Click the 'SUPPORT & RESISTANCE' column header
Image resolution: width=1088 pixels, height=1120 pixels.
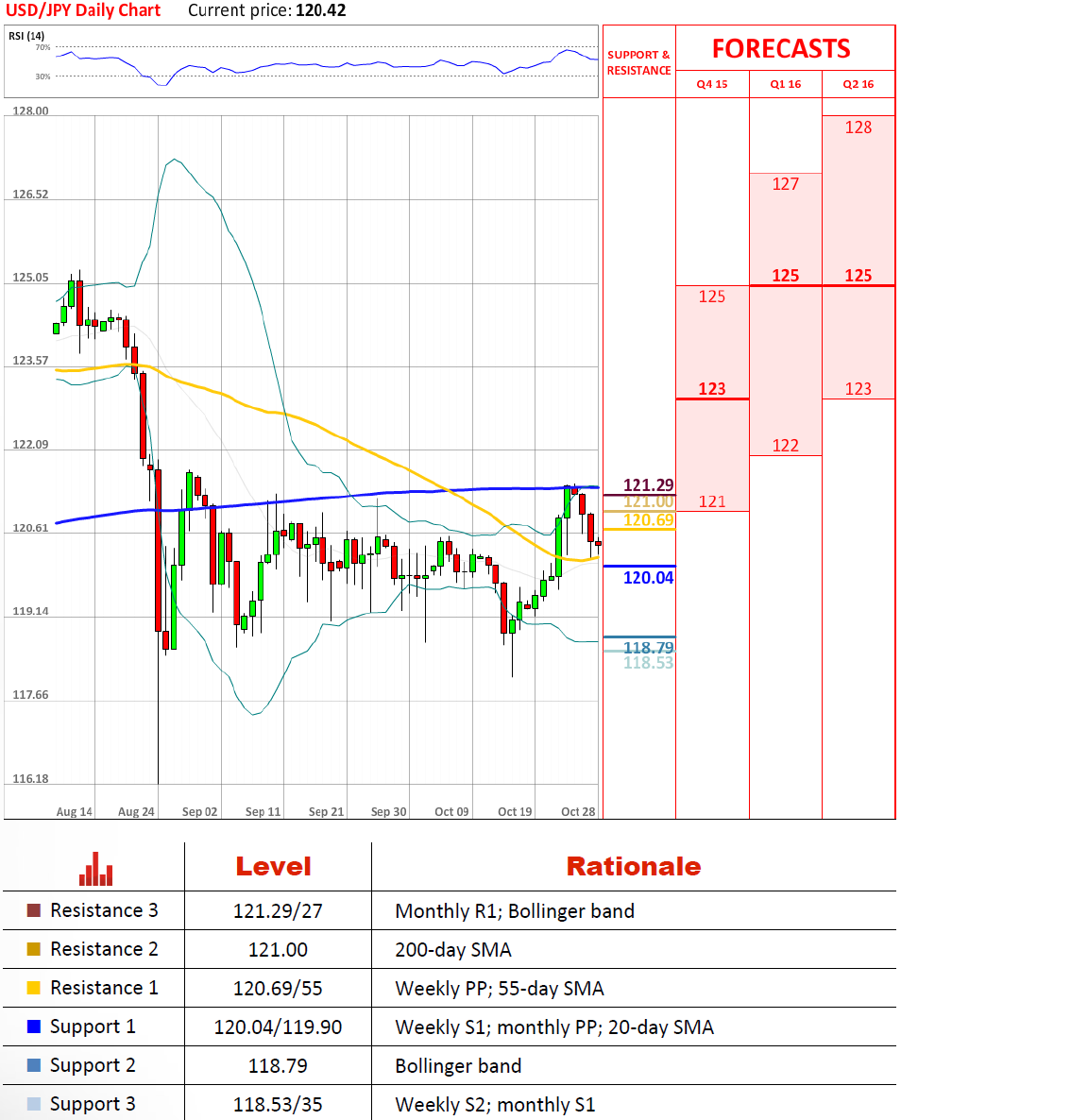pyautogui.click(x=638, y=62)
